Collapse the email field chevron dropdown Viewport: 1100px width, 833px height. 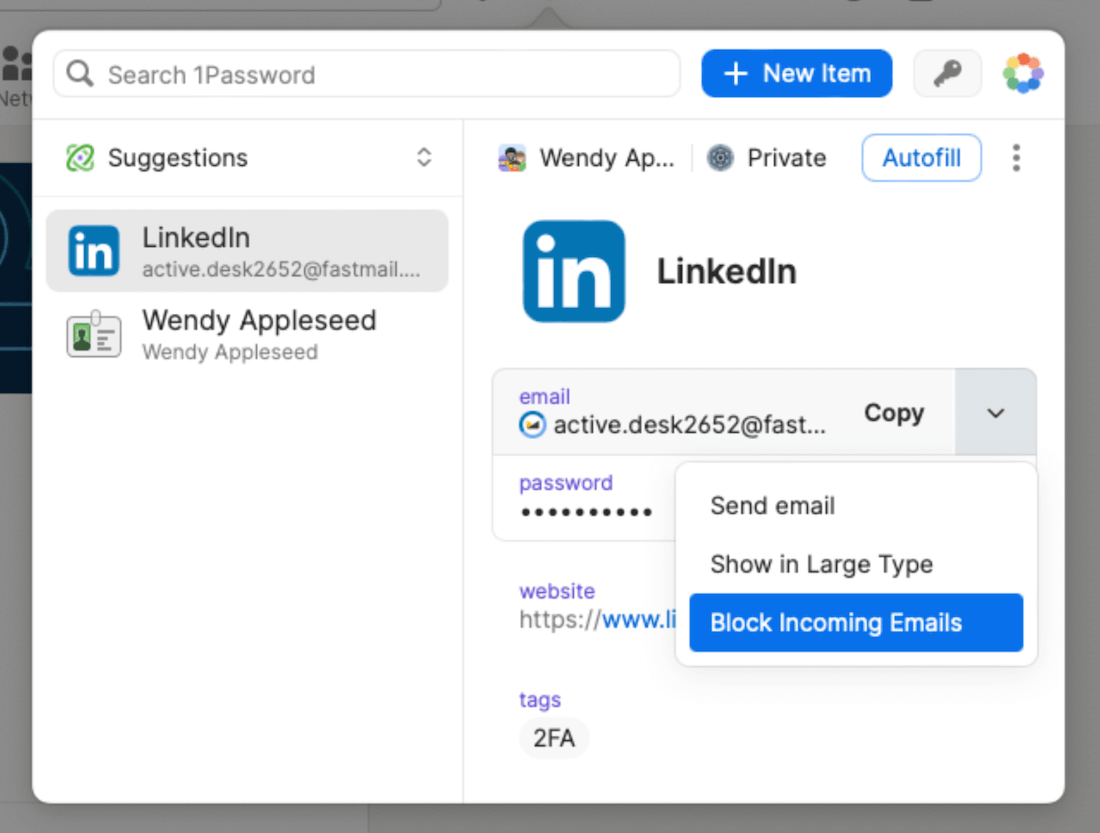tap(995, 413)
